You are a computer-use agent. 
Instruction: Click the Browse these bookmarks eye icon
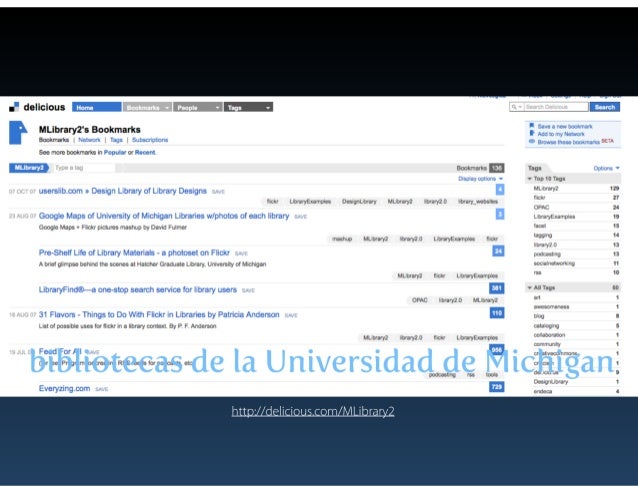[x=531, y=142]
